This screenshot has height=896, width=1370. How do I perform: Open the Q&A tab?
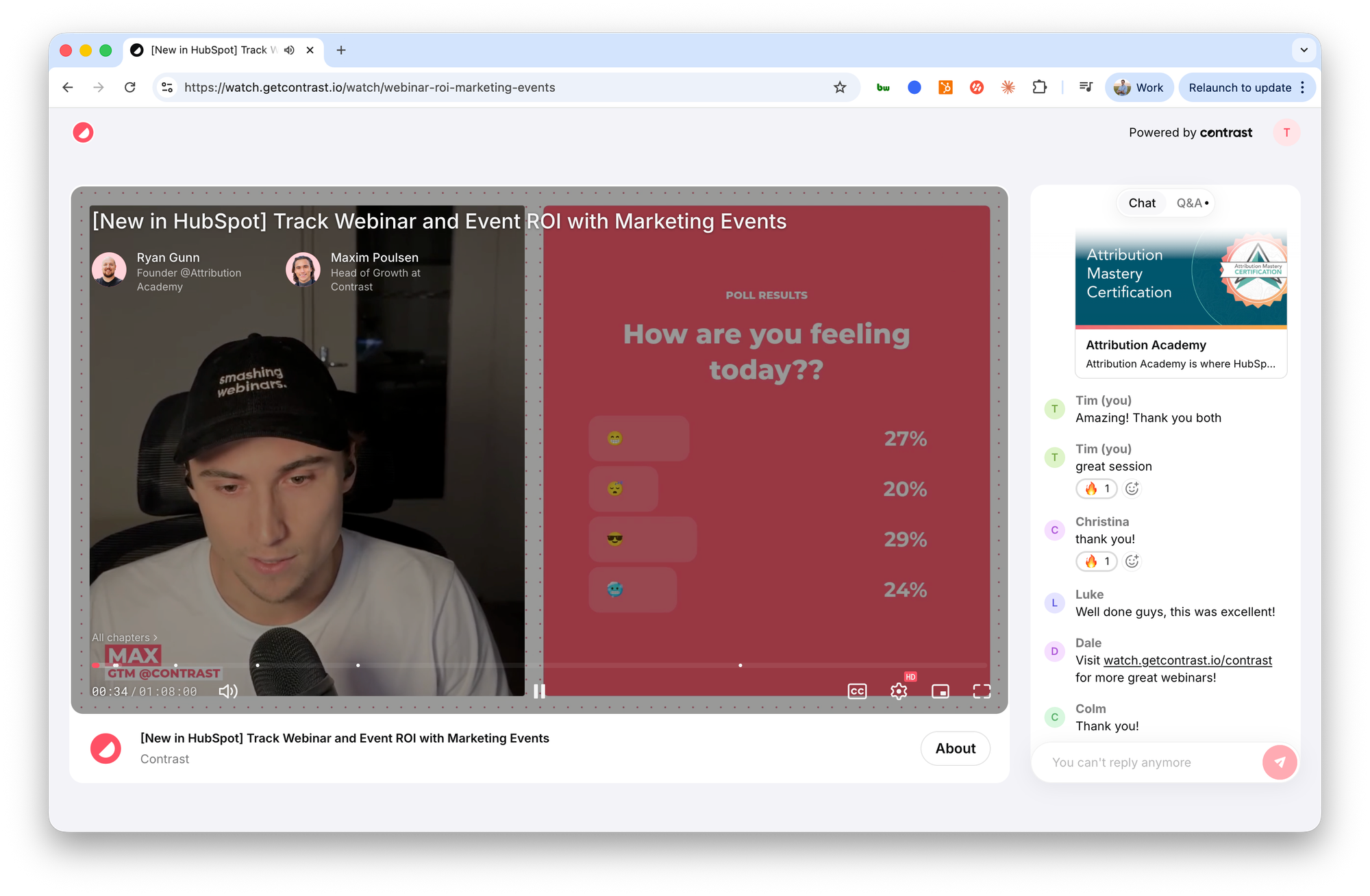click(1192, 203)
